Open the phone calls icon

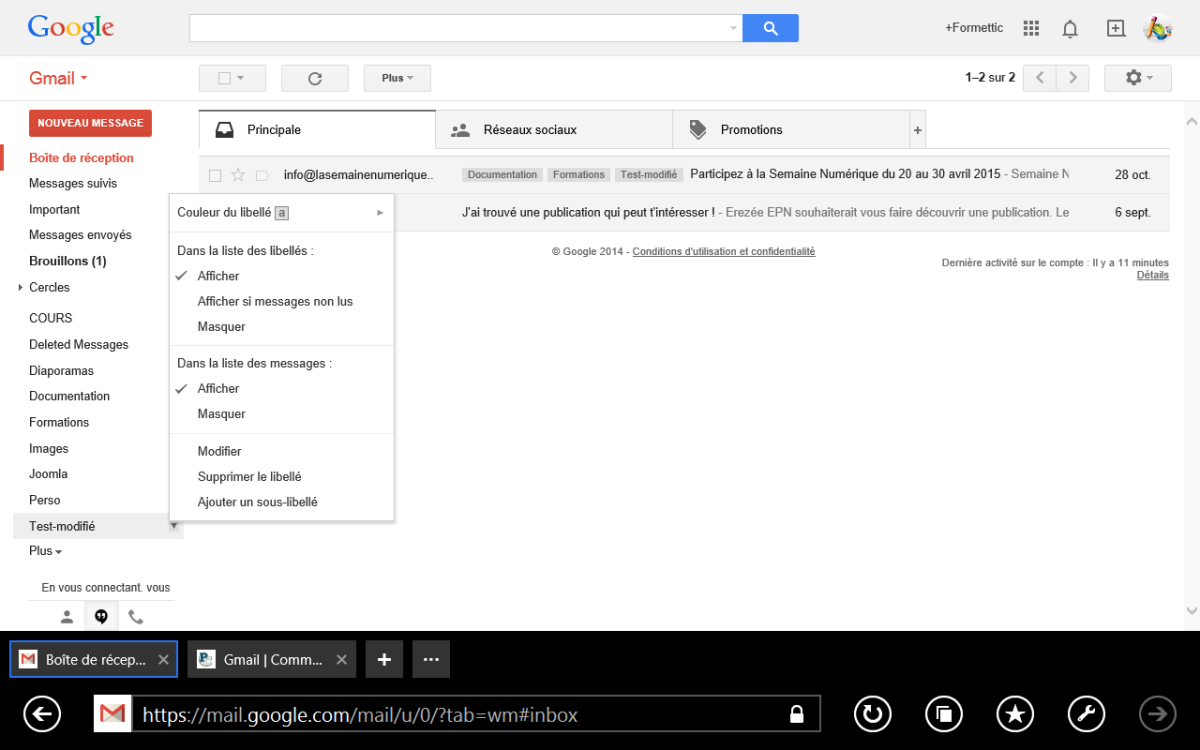tap(135, 617)
